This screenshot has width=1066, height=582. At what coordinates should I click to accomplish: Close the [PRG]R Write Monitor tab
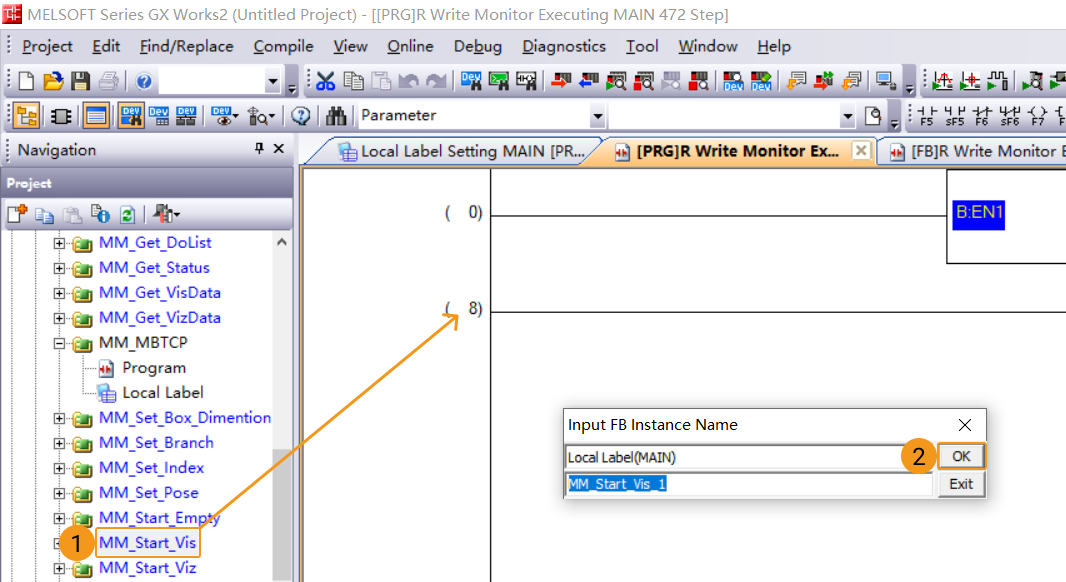[861, 150]
